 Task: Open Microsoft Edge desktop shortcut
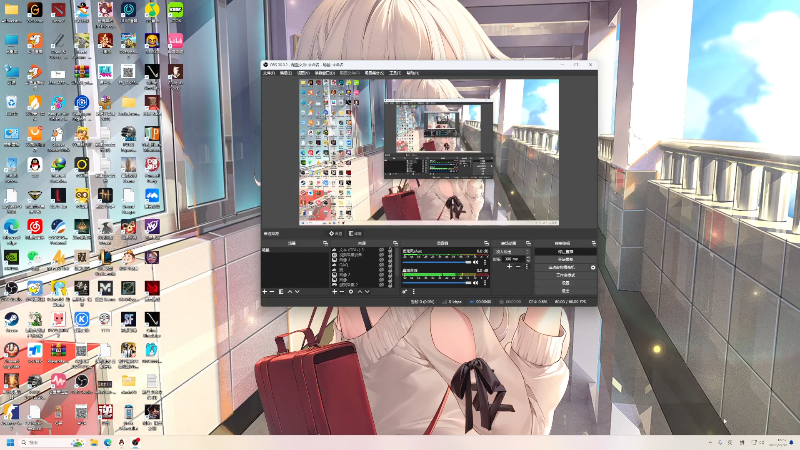click(x=11, y=231)
